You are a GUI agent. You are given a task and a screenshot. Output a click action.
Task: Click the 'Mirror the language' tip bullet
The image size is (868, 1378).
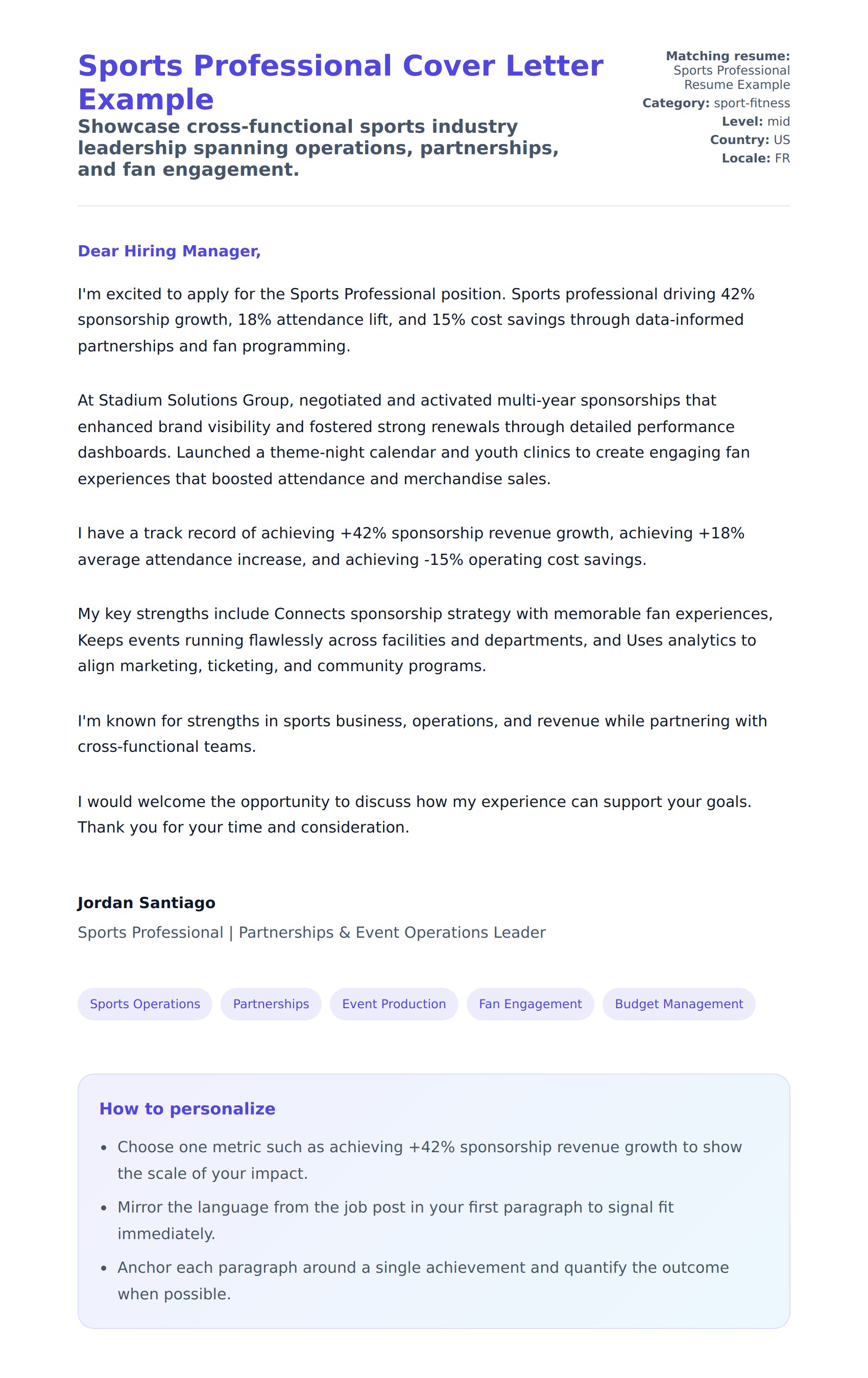pyautogui.click(x=395, y=1220)
